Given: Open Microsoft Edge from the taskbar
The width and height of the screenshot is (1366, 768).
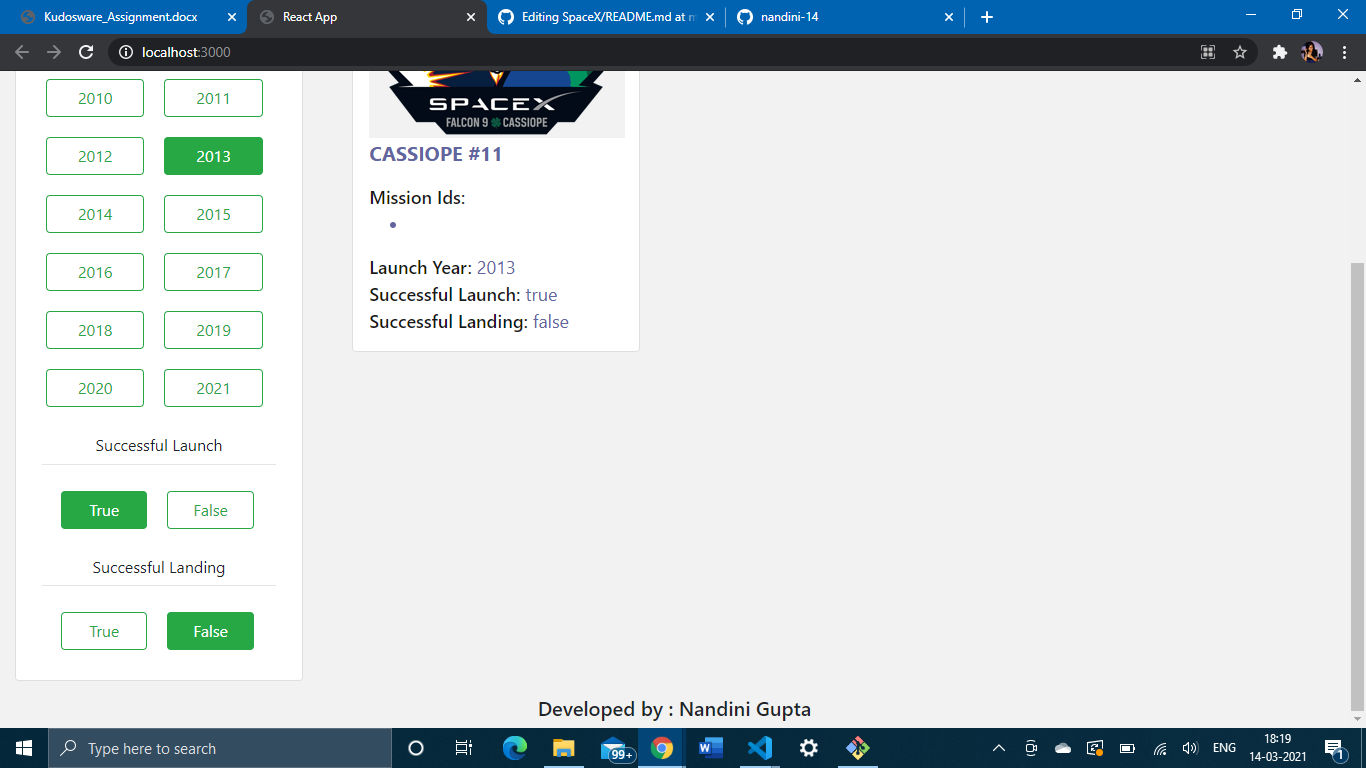Looking at the screenshot, I should coord(515,748).
